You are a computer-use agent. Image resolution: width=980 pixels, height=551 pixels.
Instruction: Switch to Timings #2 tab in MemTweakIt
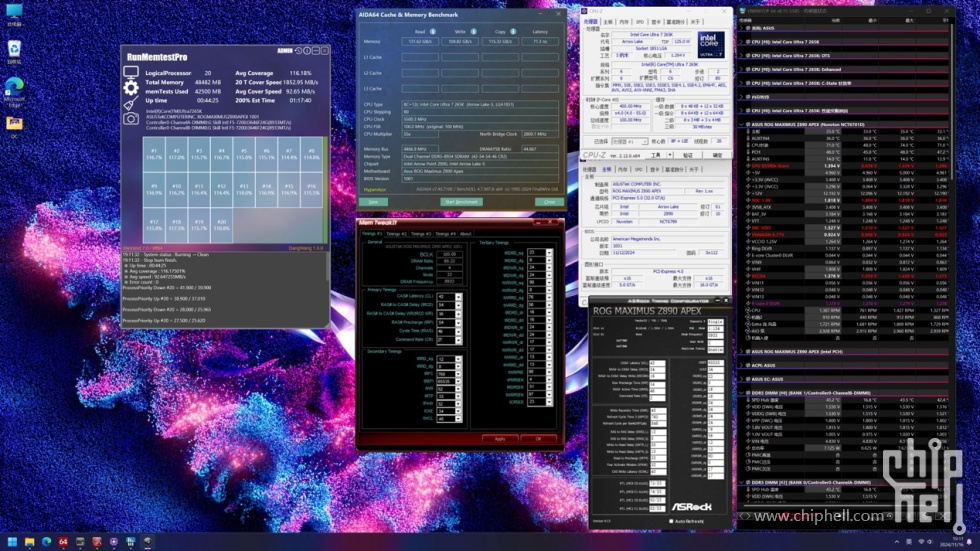(x=396, y=234)
